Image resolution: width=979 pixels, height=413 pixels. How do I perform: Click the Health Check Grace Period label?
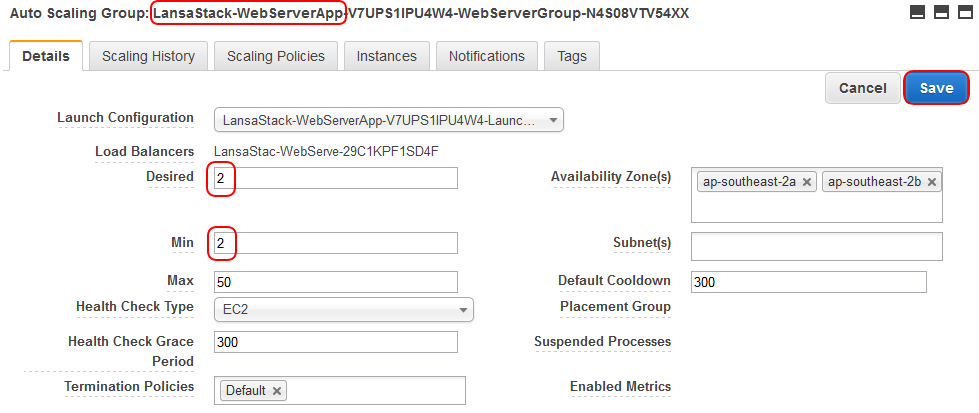[x=130, y=351]
